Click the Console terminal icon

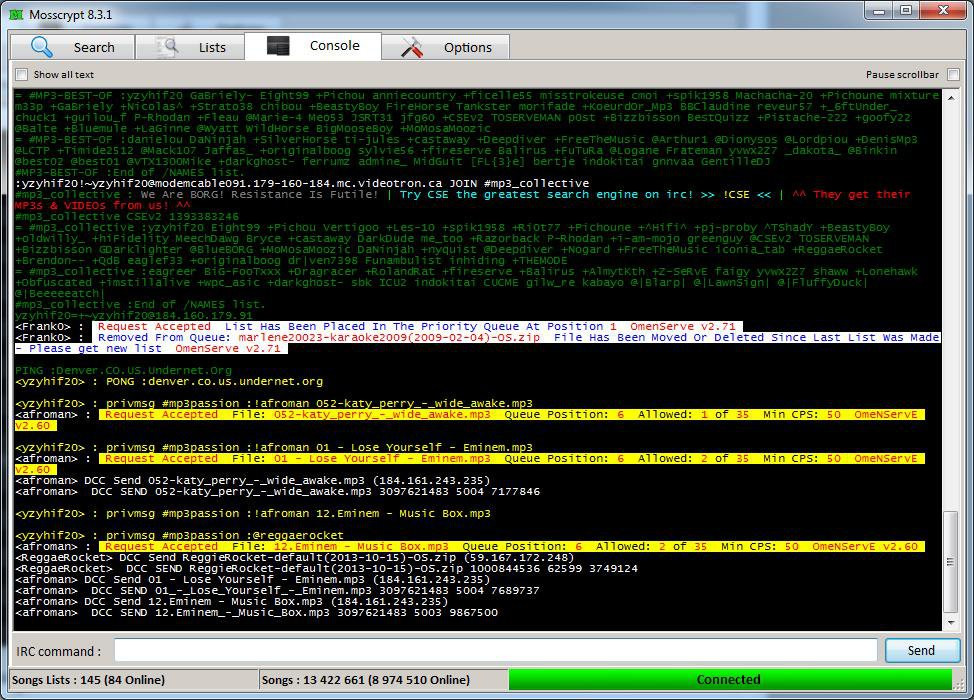pos(278,45)
